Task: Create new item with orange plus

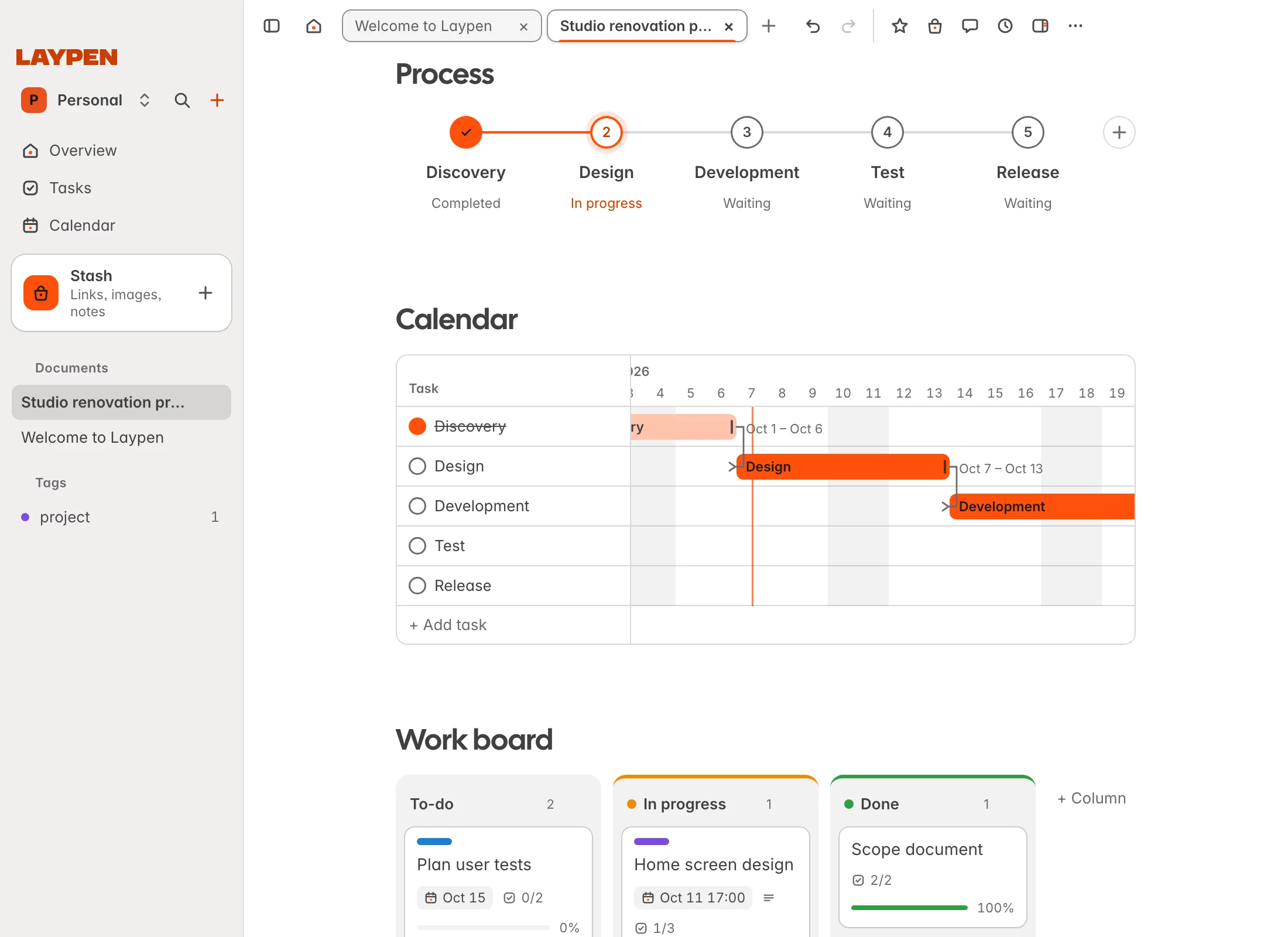Action: point(217,100)
